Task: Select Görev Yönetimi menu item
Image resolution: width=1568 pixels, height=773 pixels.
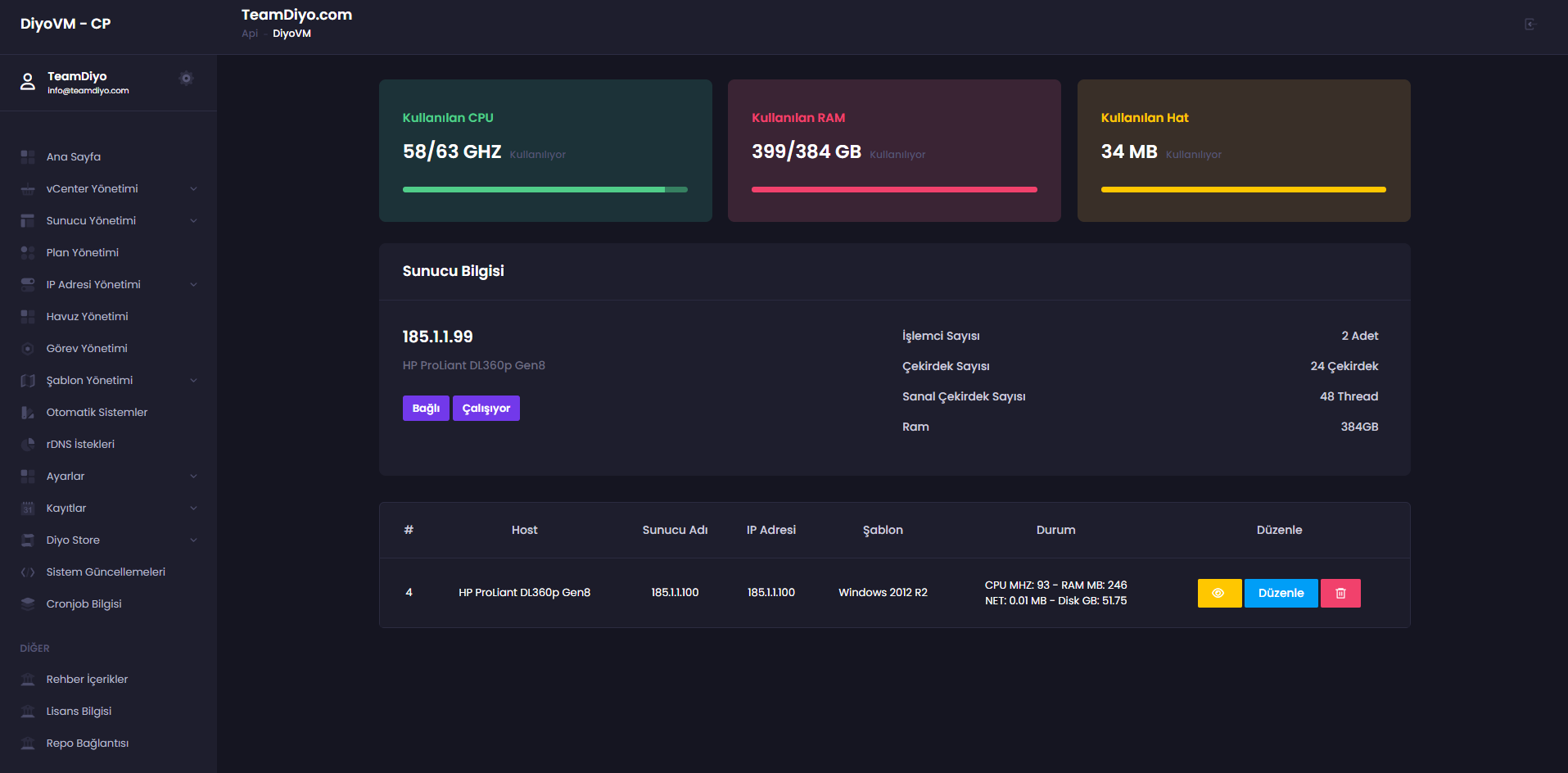Action: (x=108, y=348)
